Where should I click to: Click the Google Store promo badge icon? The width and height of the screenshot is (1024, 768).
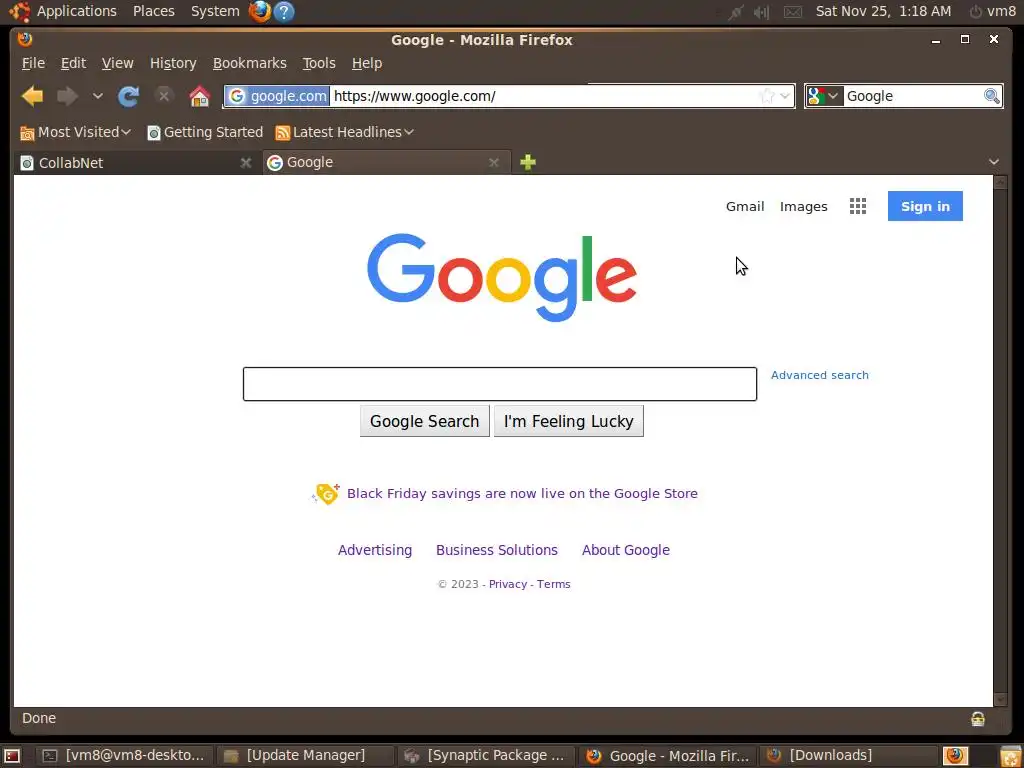[x=326, y=493]
